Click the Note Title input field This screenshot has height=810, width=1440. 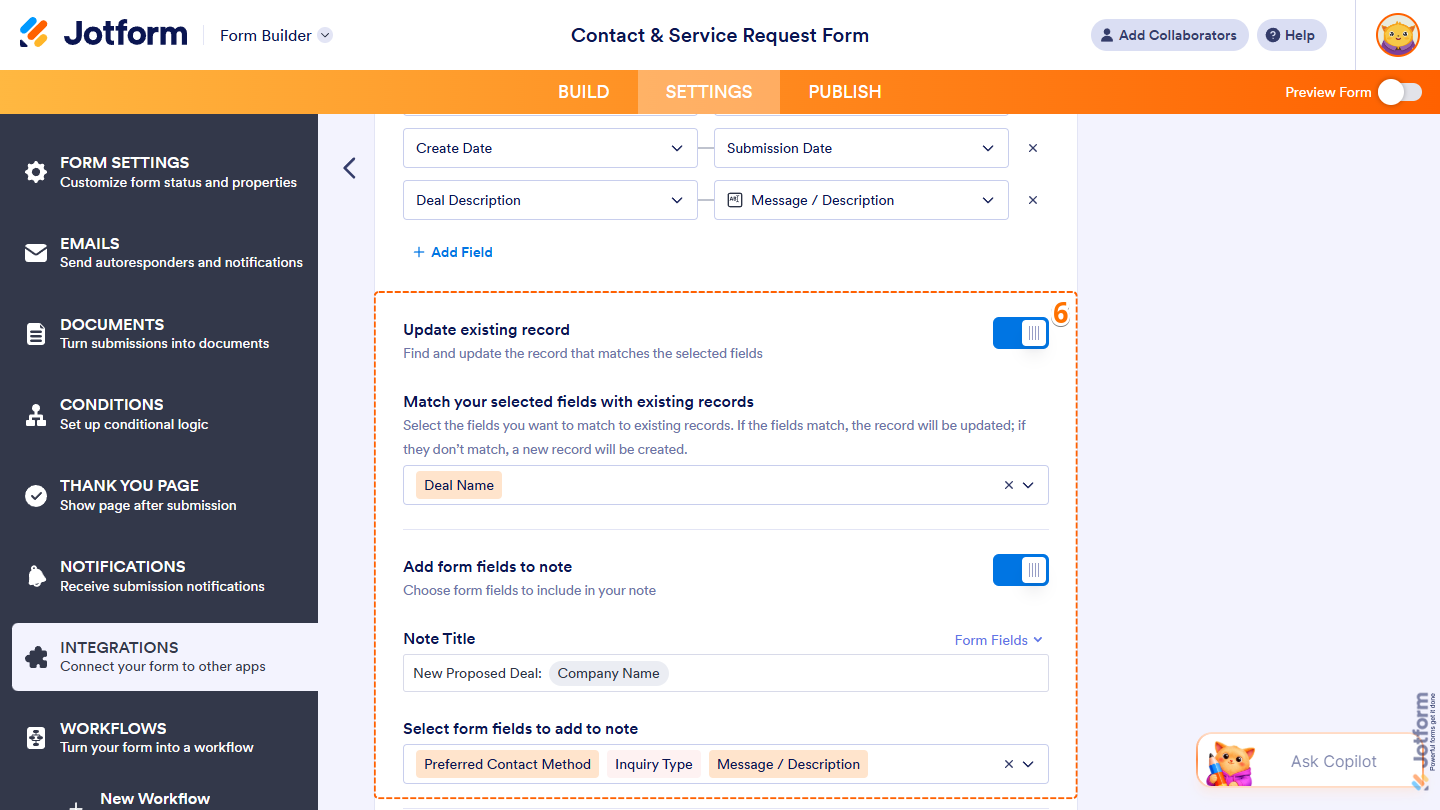[x=726, y=673]
